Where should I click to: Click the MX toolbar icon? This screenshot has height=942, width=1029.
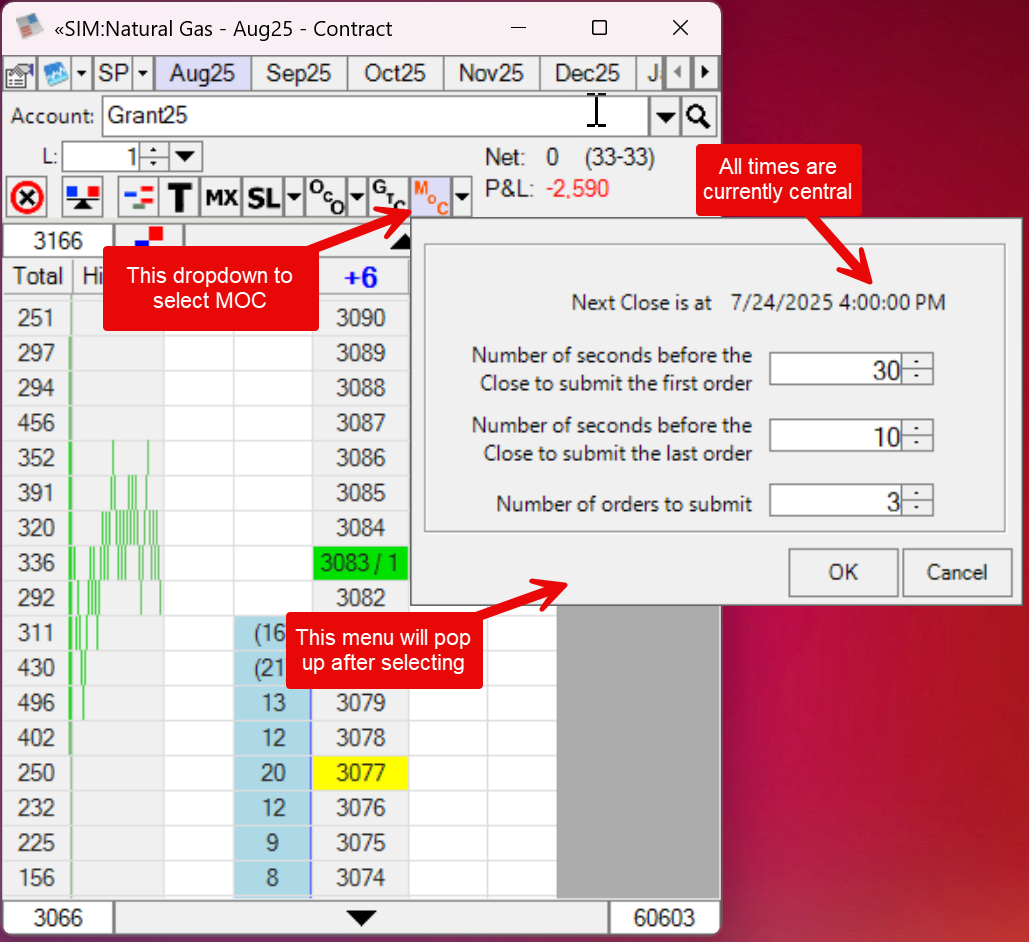pyautogui.click(x=221, y=198)
